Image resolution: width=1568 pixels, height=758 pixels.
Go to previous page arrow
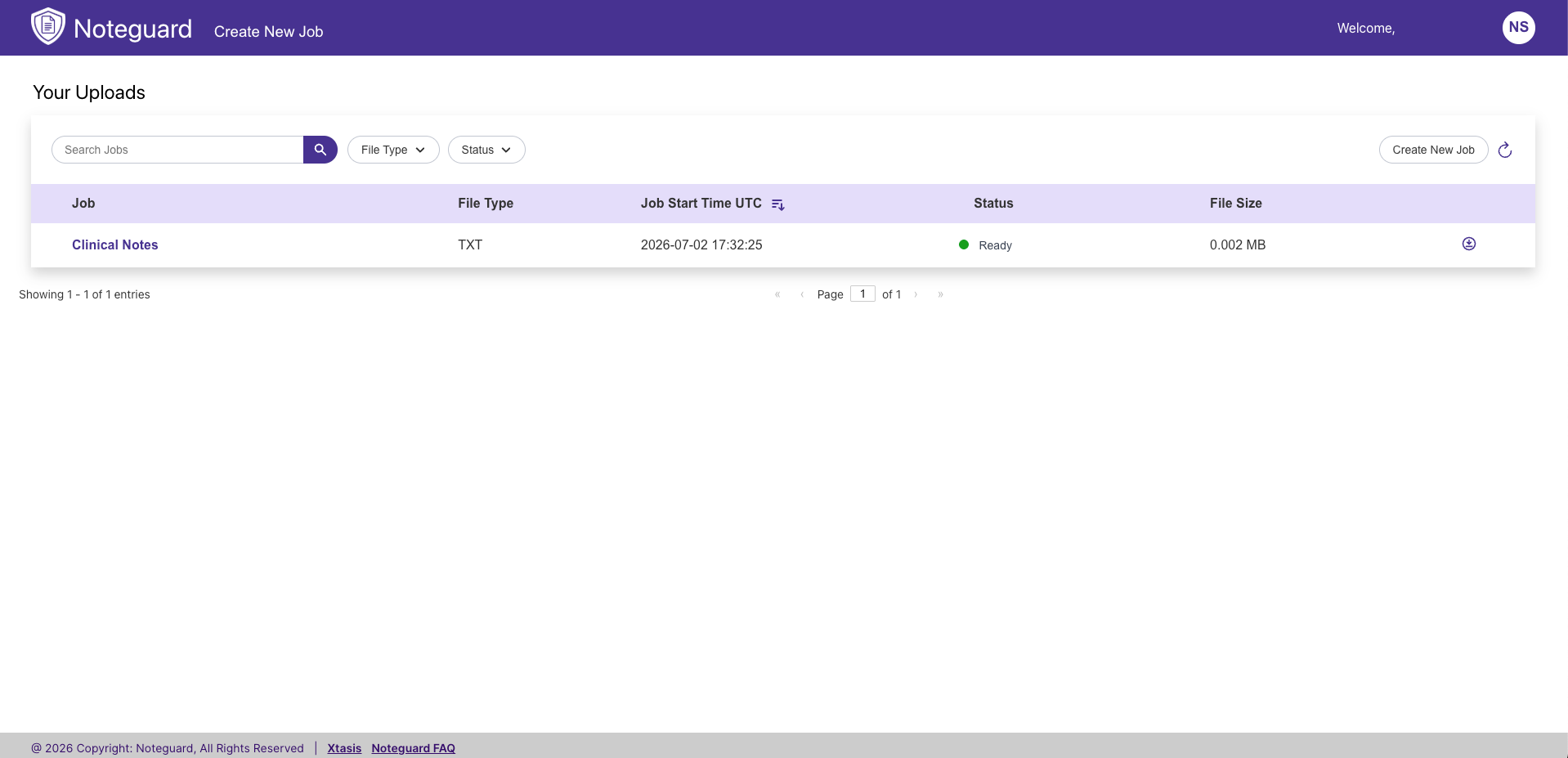[802, 294]
